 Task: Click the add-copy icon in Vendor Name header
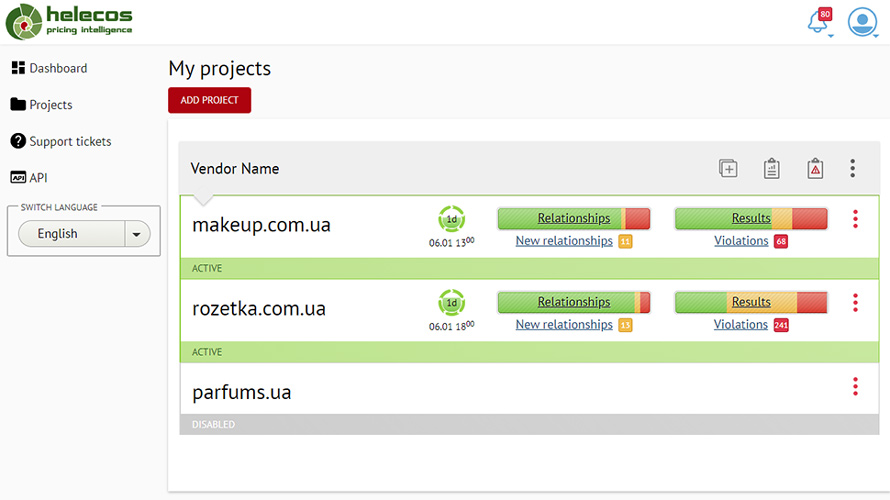tap(728, 169)
